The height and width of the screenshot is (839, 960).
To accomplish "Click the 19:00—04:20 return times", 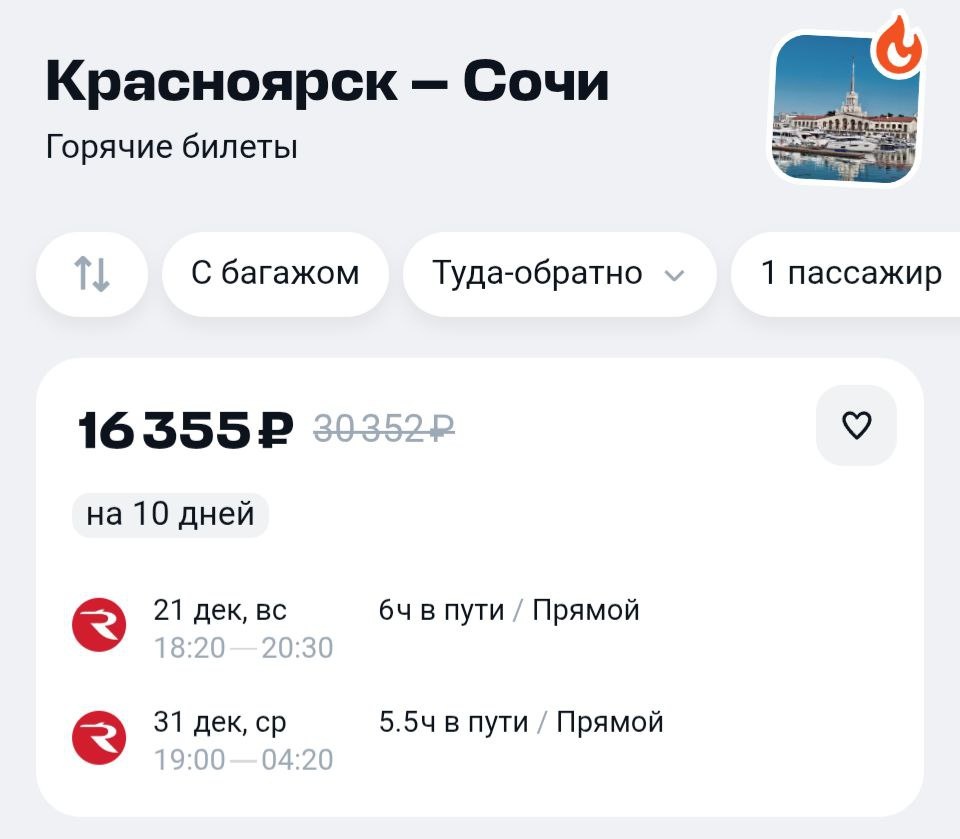I will (243, 760).
